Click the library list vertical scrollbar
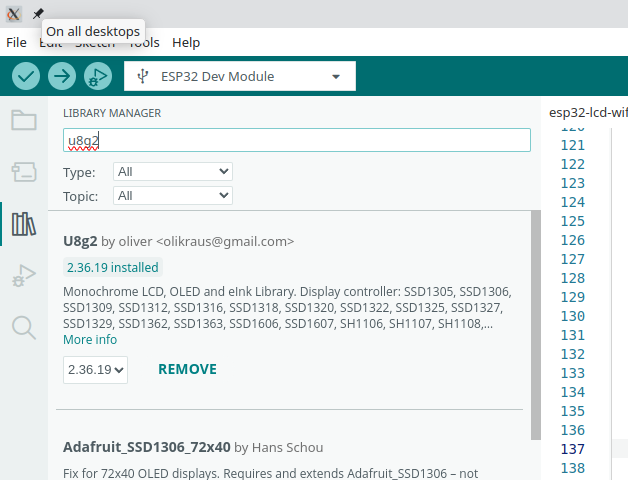The width and height of the screenshot is (628, 480). click(536, 325)
